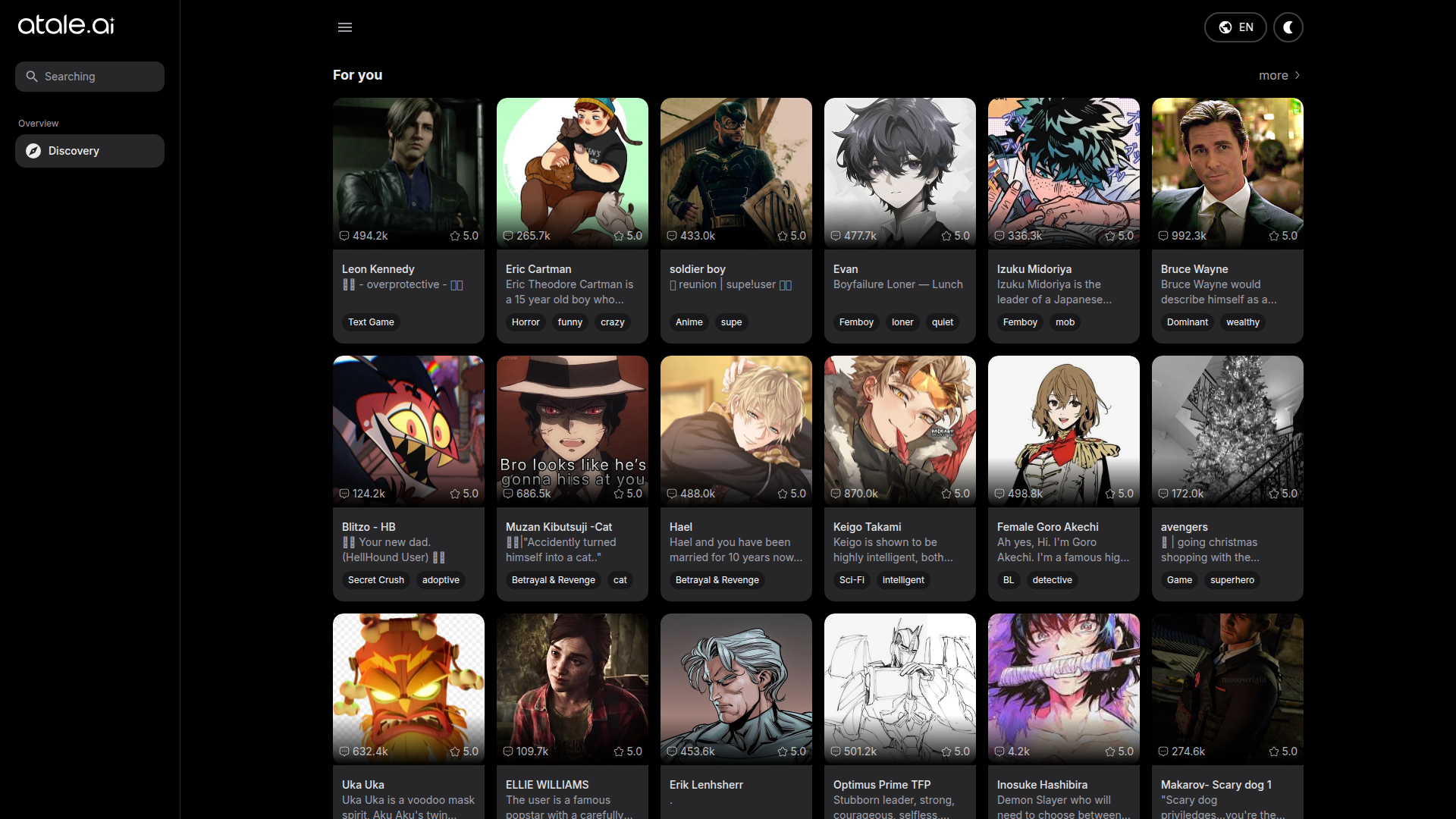
Task: Open the Eric Cartman character thumbnail
Action: click(572, 173)
